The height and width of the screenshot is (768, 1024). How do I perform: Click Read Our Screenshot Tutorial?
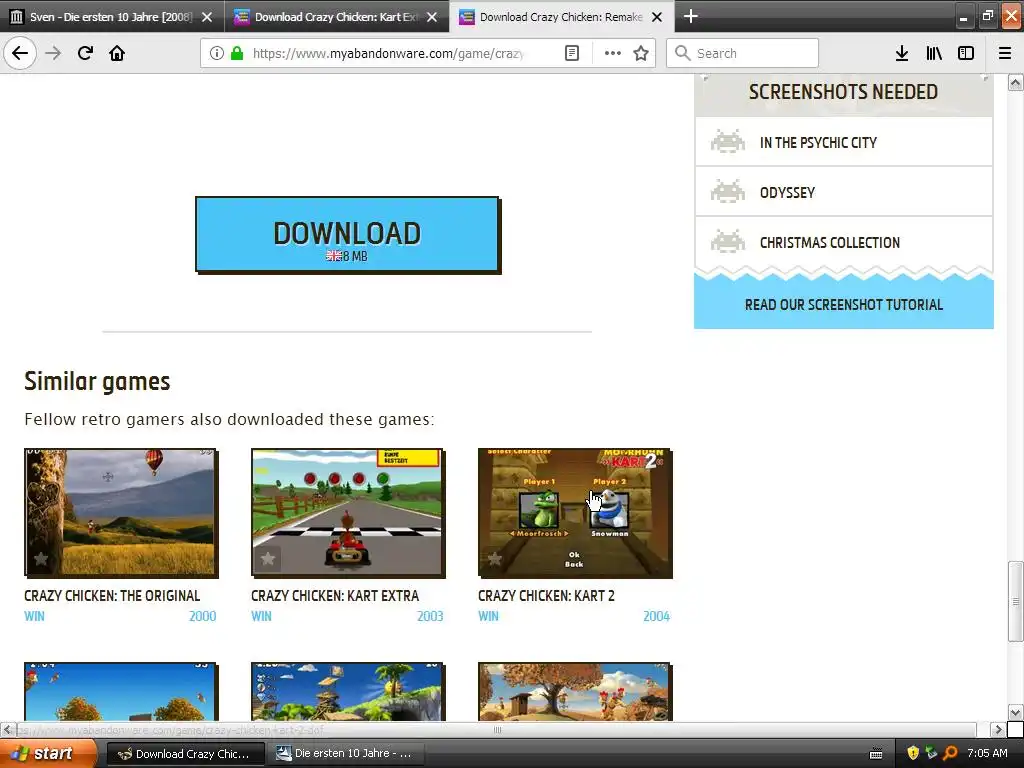pyautogui.click(x=844, y=305)
